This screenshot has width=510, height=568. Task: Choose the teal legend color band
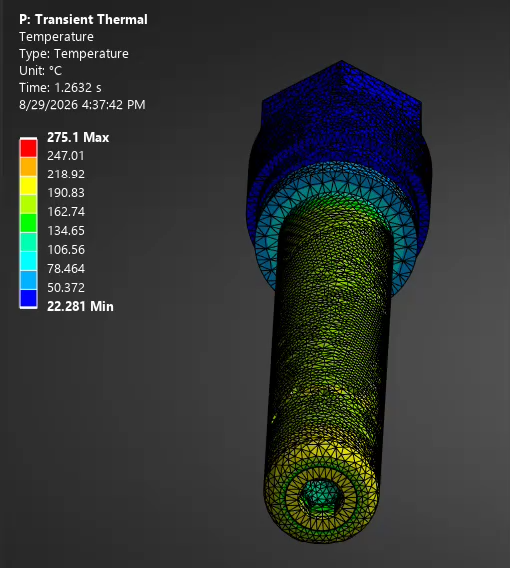coord(28,242)
